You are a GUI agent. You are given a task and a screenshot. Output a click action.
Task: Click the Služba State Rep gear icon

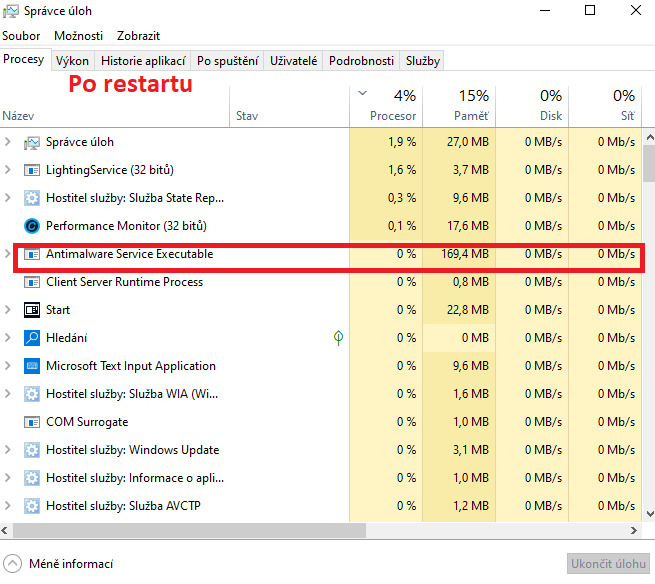tap(32, 198)
